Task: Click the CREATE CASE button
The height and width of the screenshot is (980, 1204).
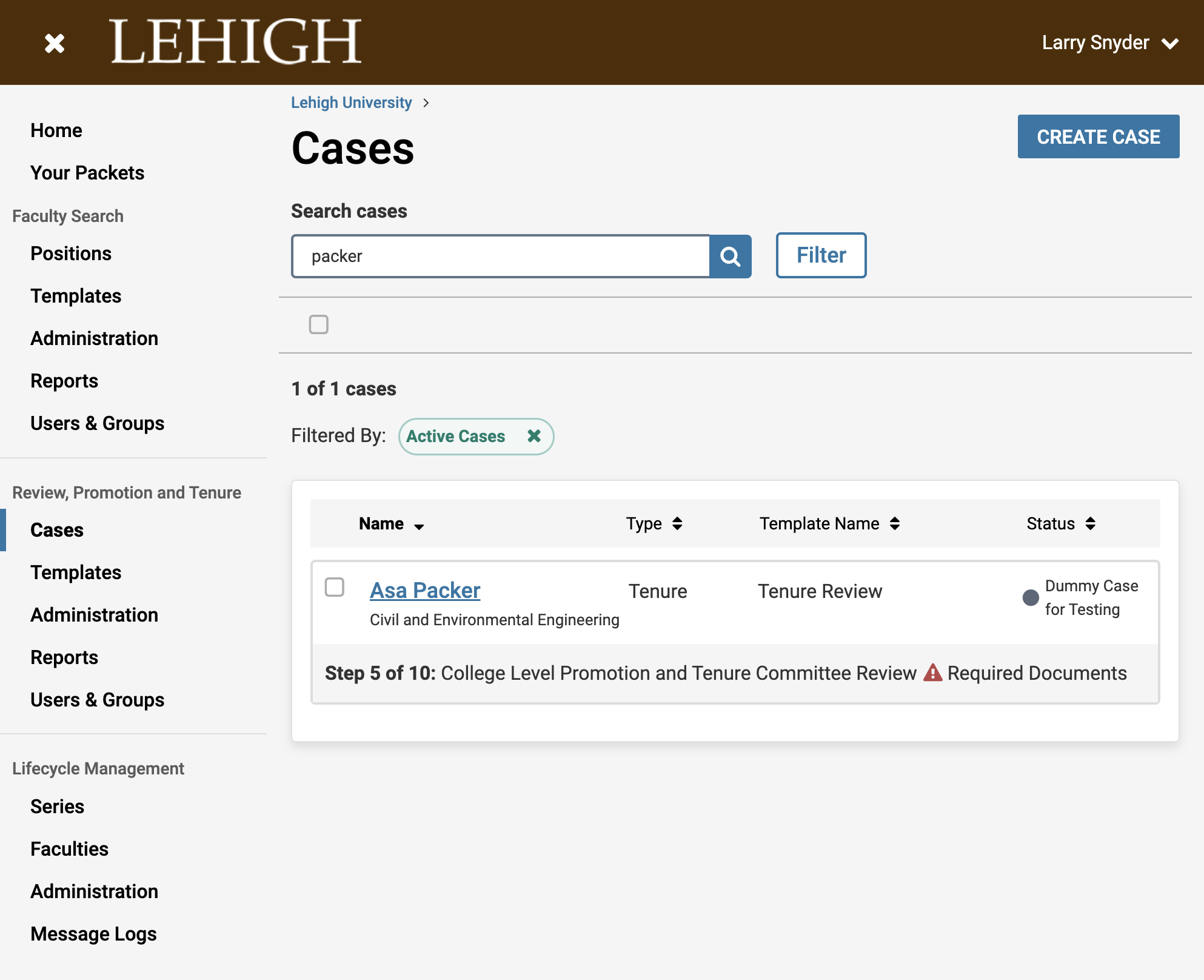Action: [1099, 136]
